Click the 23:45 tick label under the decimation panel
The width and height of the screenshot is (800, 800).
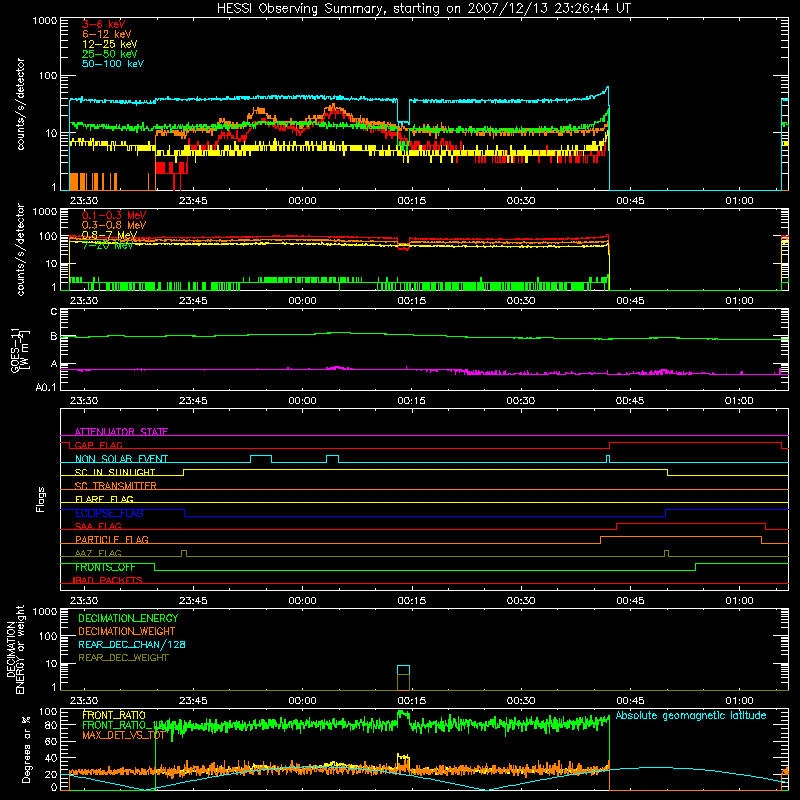(x=193, y=701)
